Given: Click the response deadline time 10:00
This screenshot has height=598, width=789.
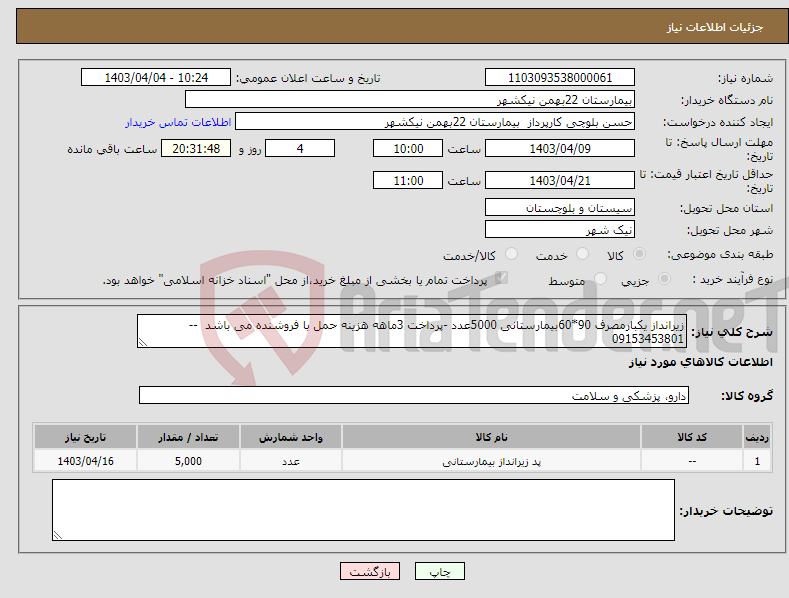Looking at the screenshot, I should pyautogui.click(x=408, y=148).
